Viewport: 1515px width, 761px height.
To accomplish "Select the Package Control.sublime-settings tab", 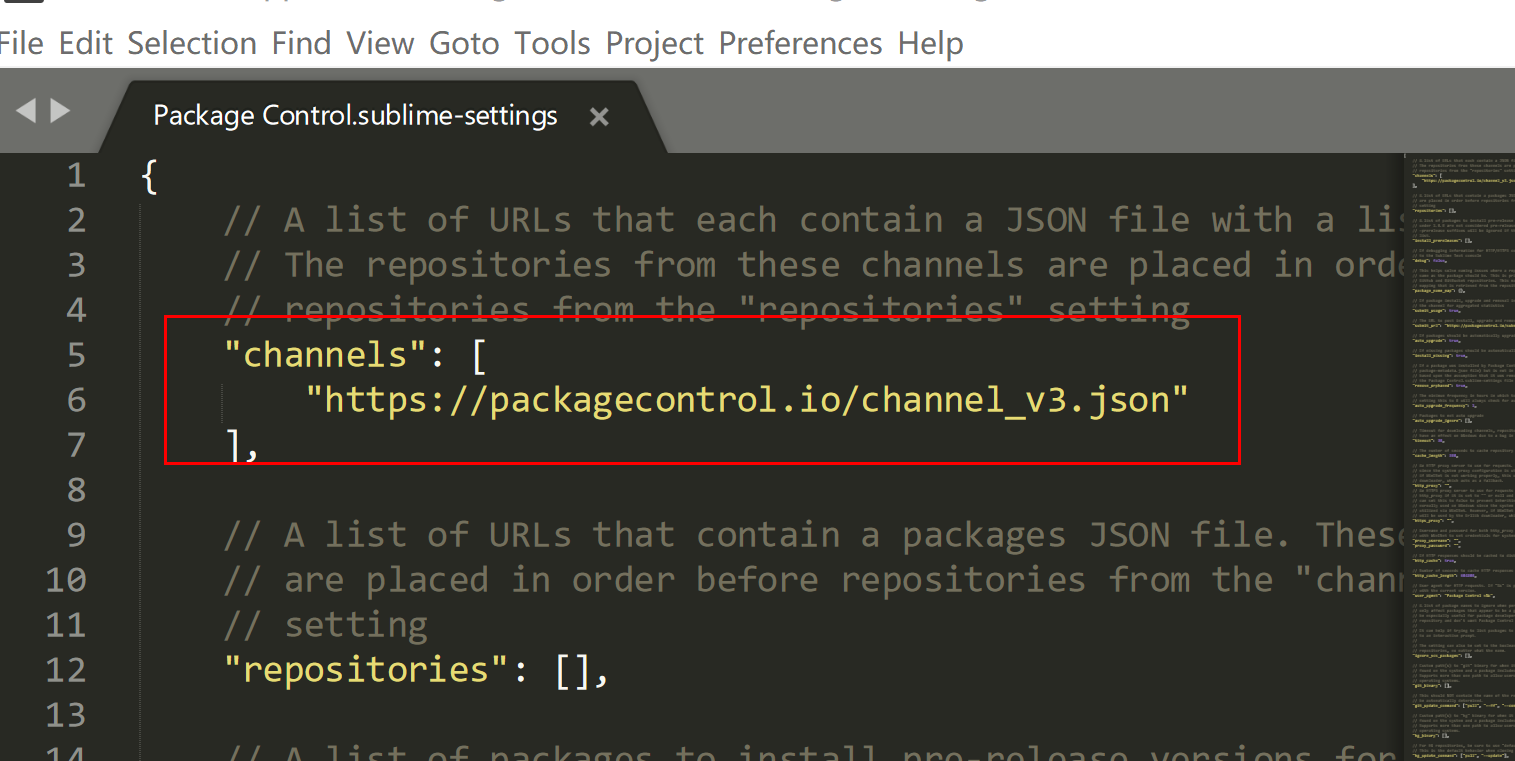I will [354, 115].
